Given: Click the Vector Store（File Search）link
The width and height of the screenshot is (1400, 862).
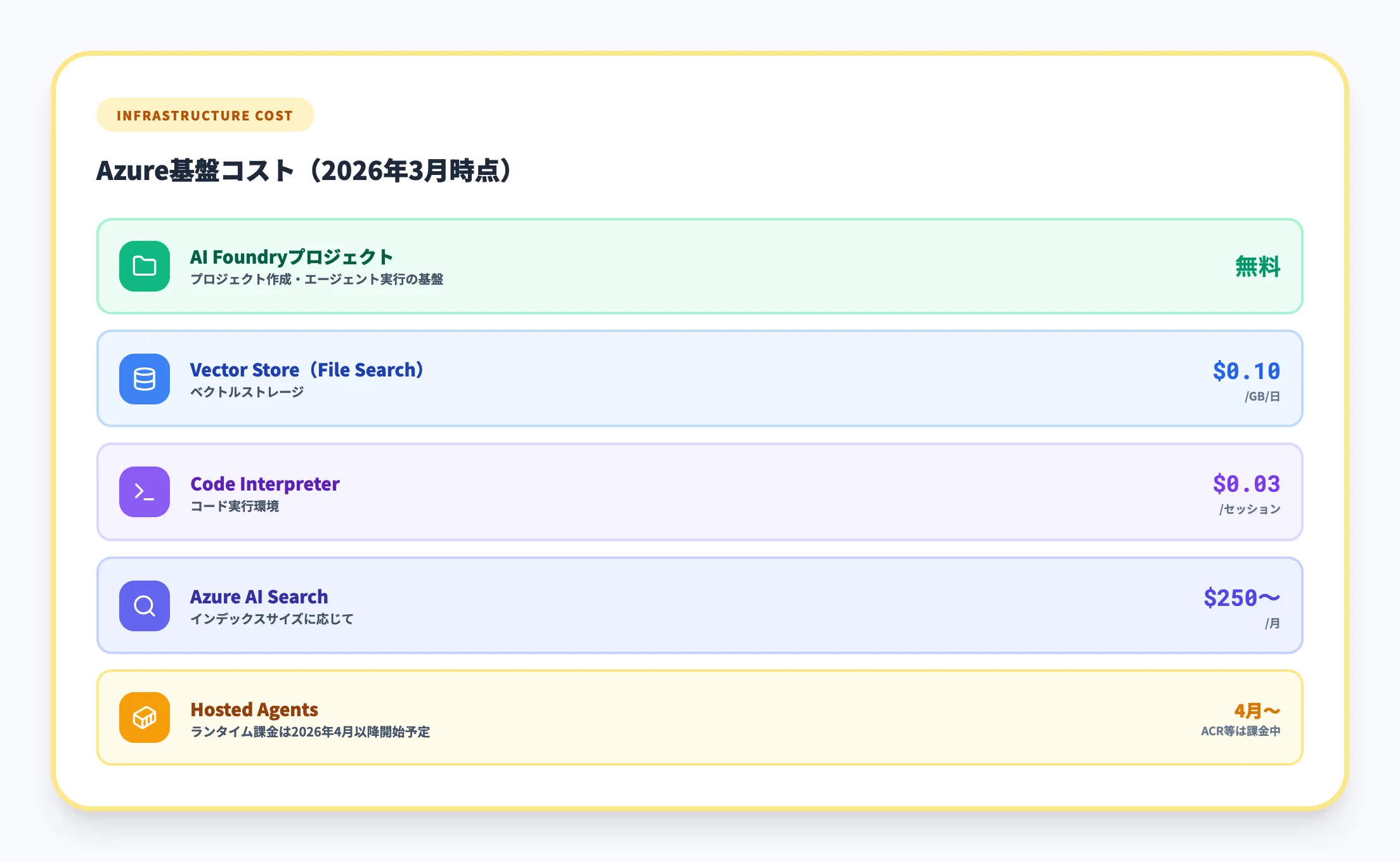Looking at the screenshot, I should point(308,370).
